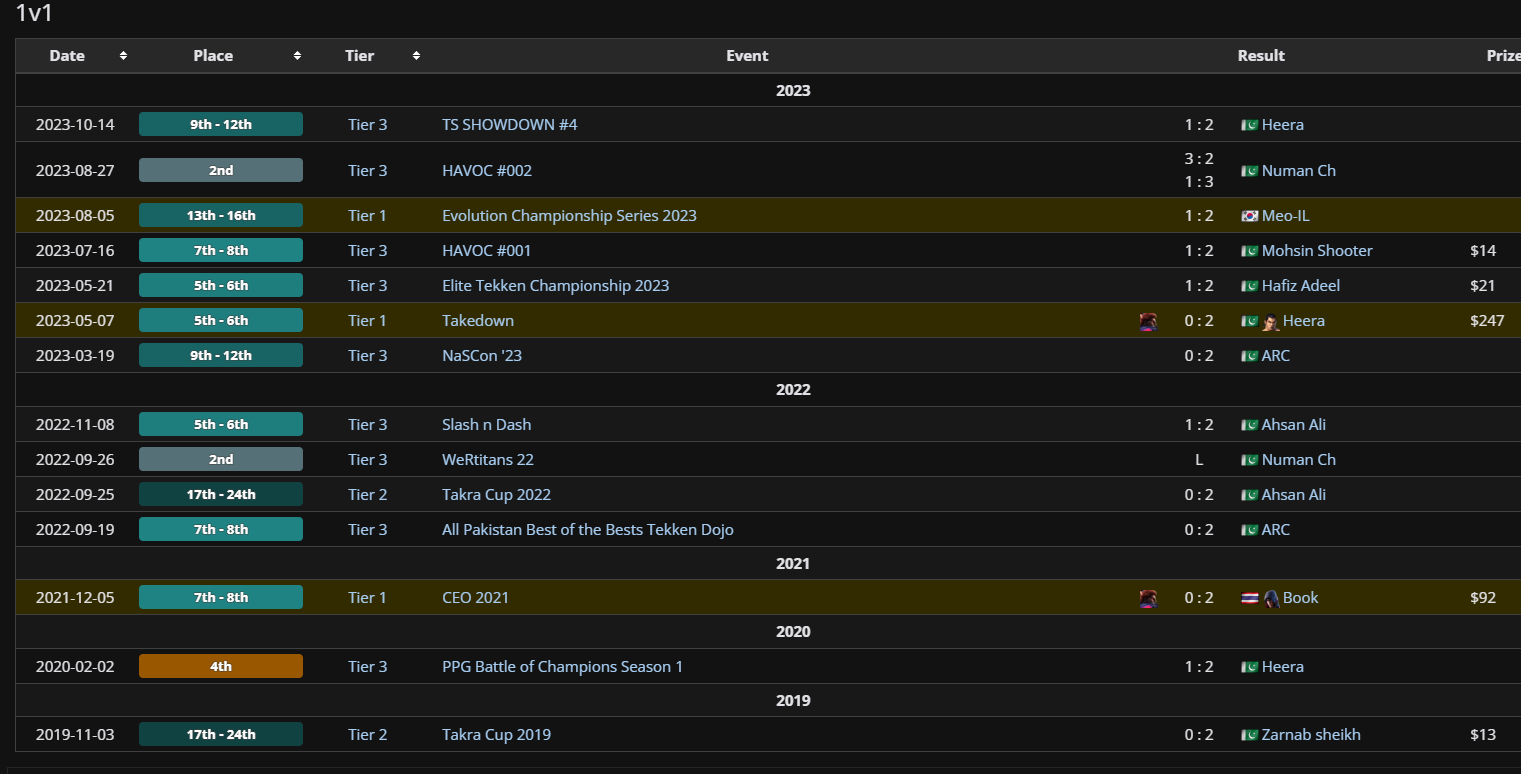Go to the CEO 2021 event page

(475, 598)
